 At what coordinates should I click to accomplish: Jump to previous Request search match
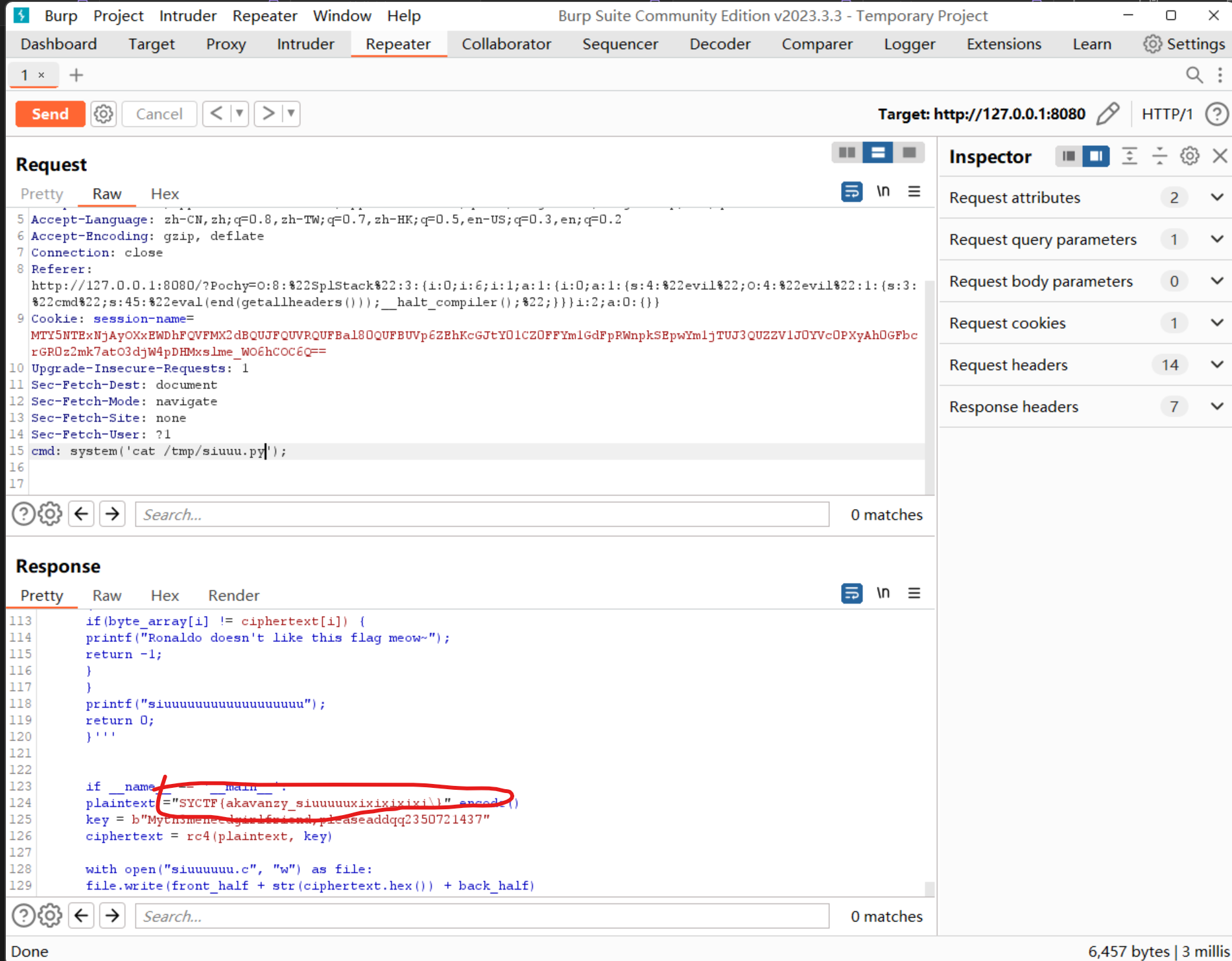81,514
